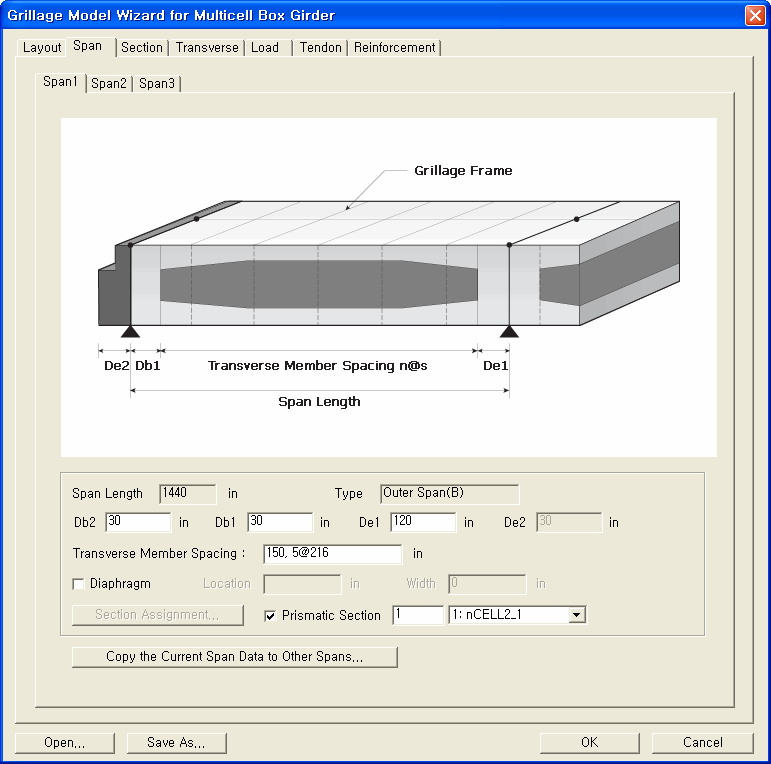
Task: Click the Diaphragm Width field
Action: [x=487, y=584]
